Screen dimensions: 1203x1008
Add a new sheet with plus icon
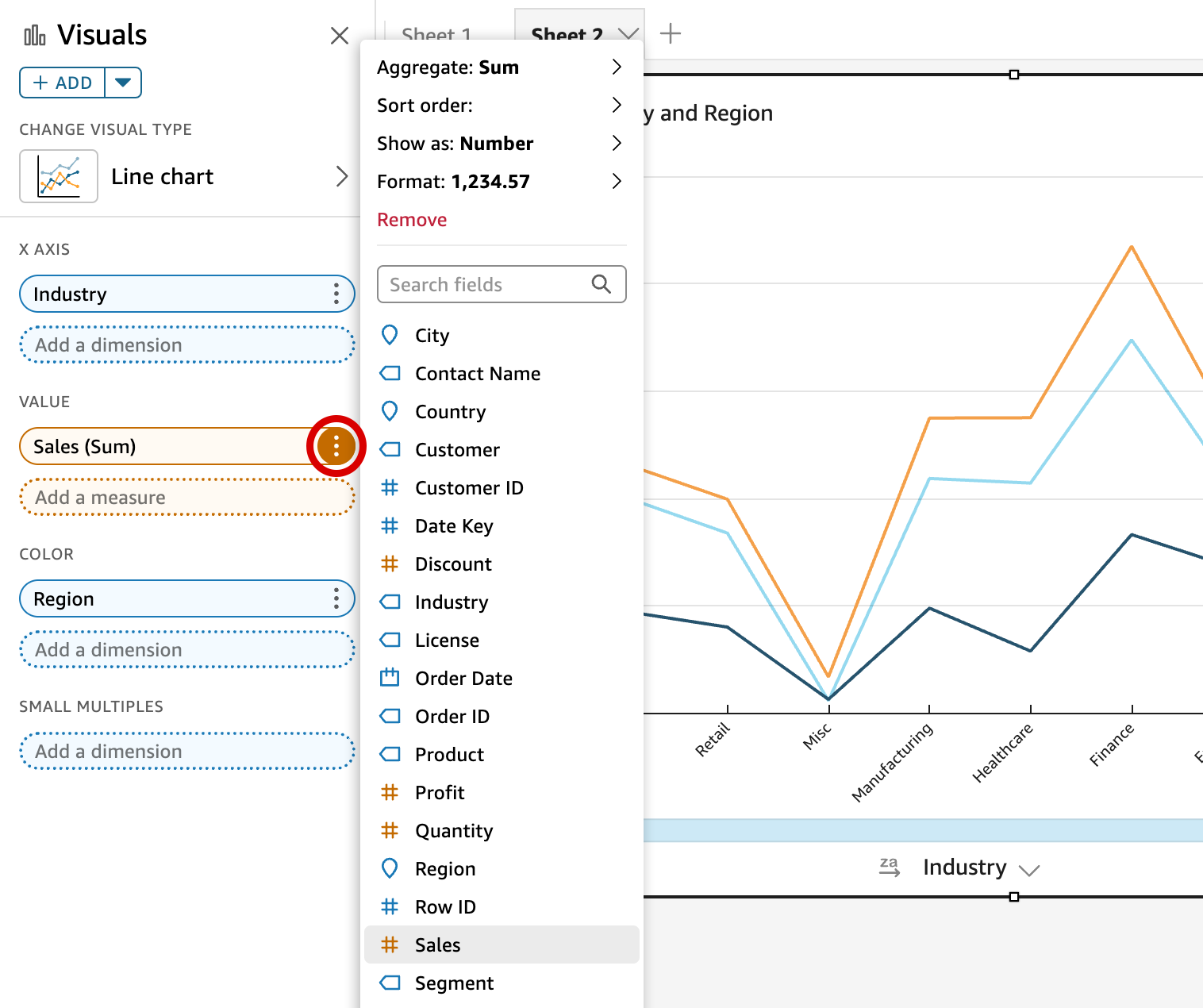(x=671, y=33)
